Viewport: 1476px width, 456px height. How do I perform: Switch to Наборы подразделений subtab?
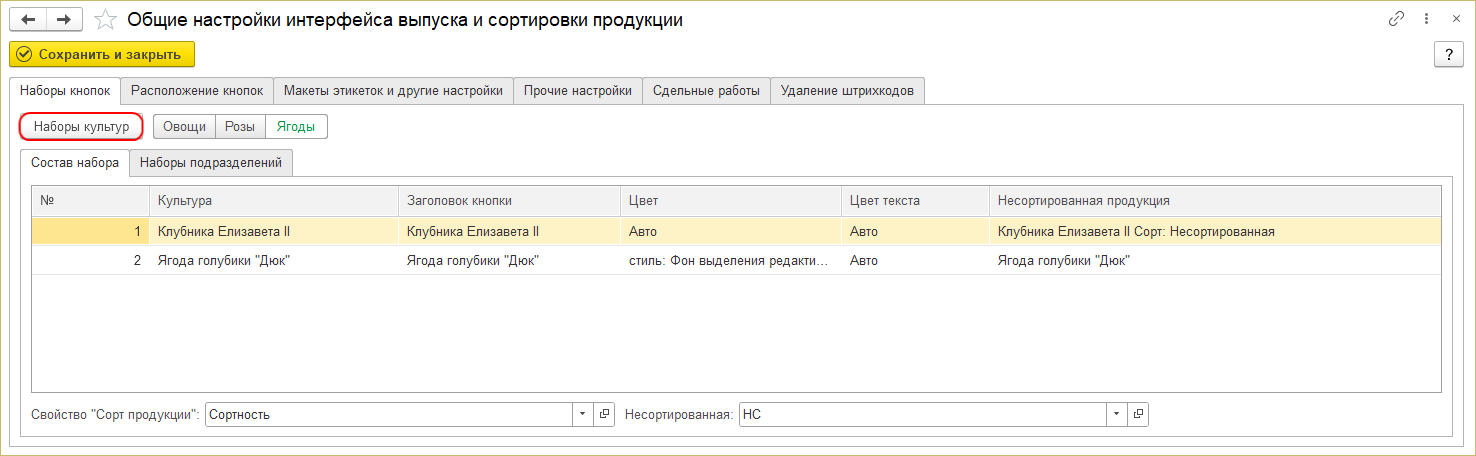click(211, 162)
